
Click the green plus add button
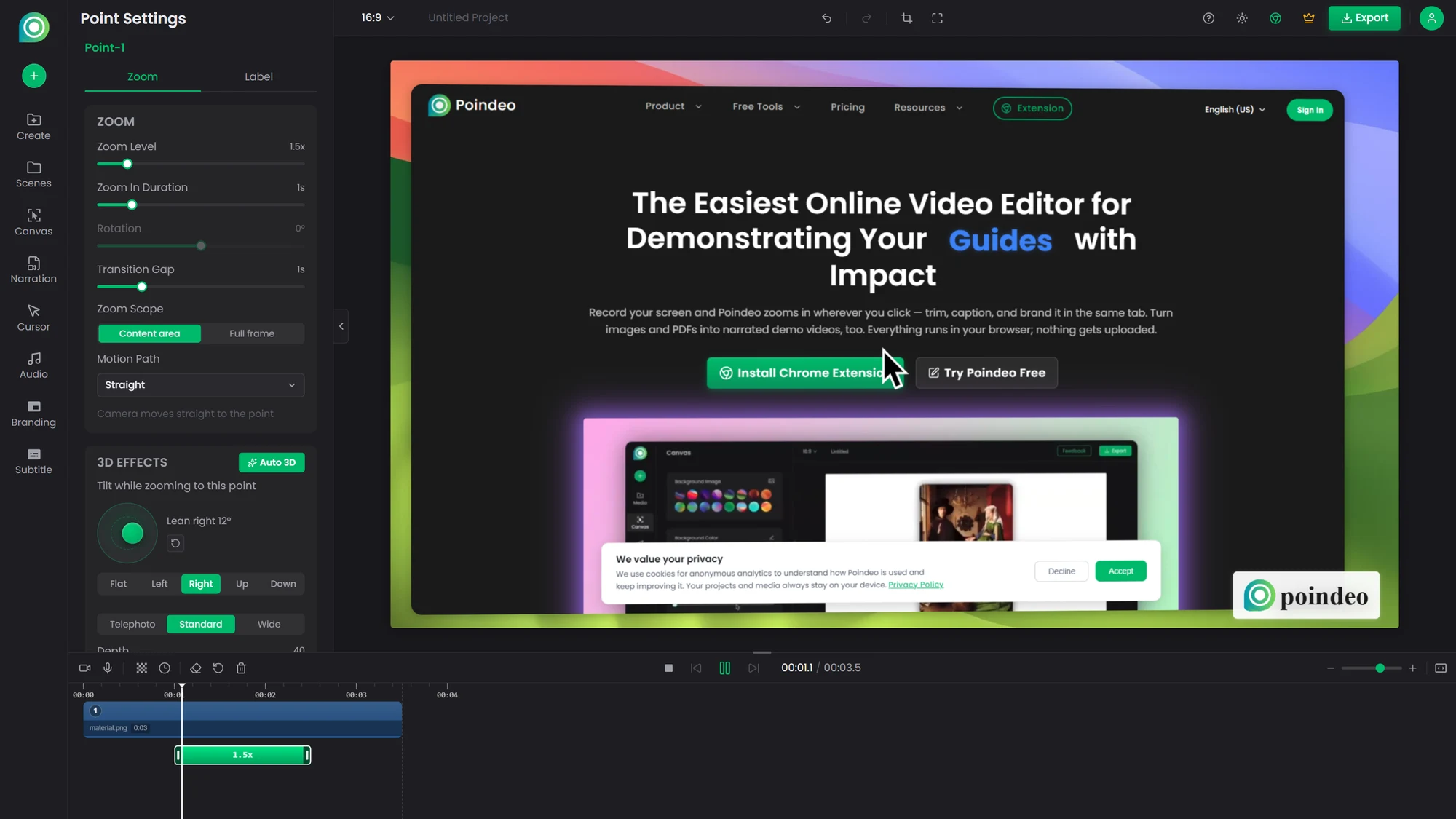pos(33,76)
